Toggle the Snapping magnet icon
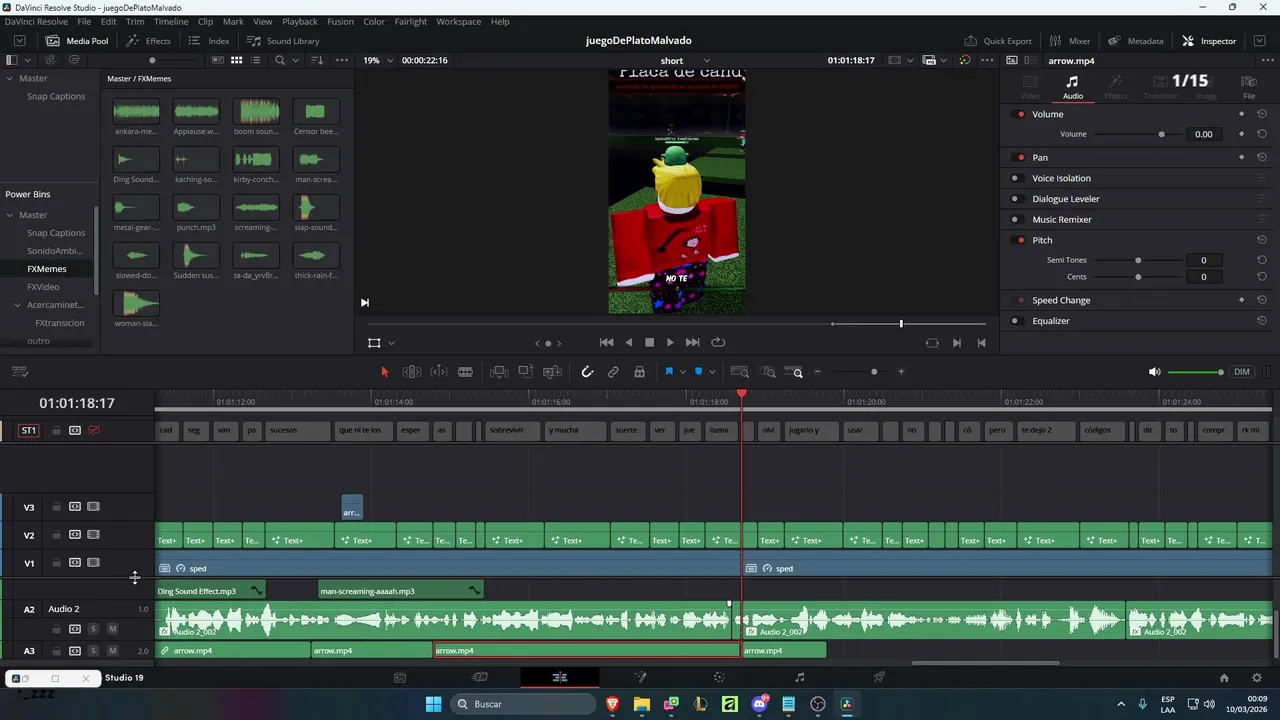This screenshot has width=1280, height=720. point(587,372)
